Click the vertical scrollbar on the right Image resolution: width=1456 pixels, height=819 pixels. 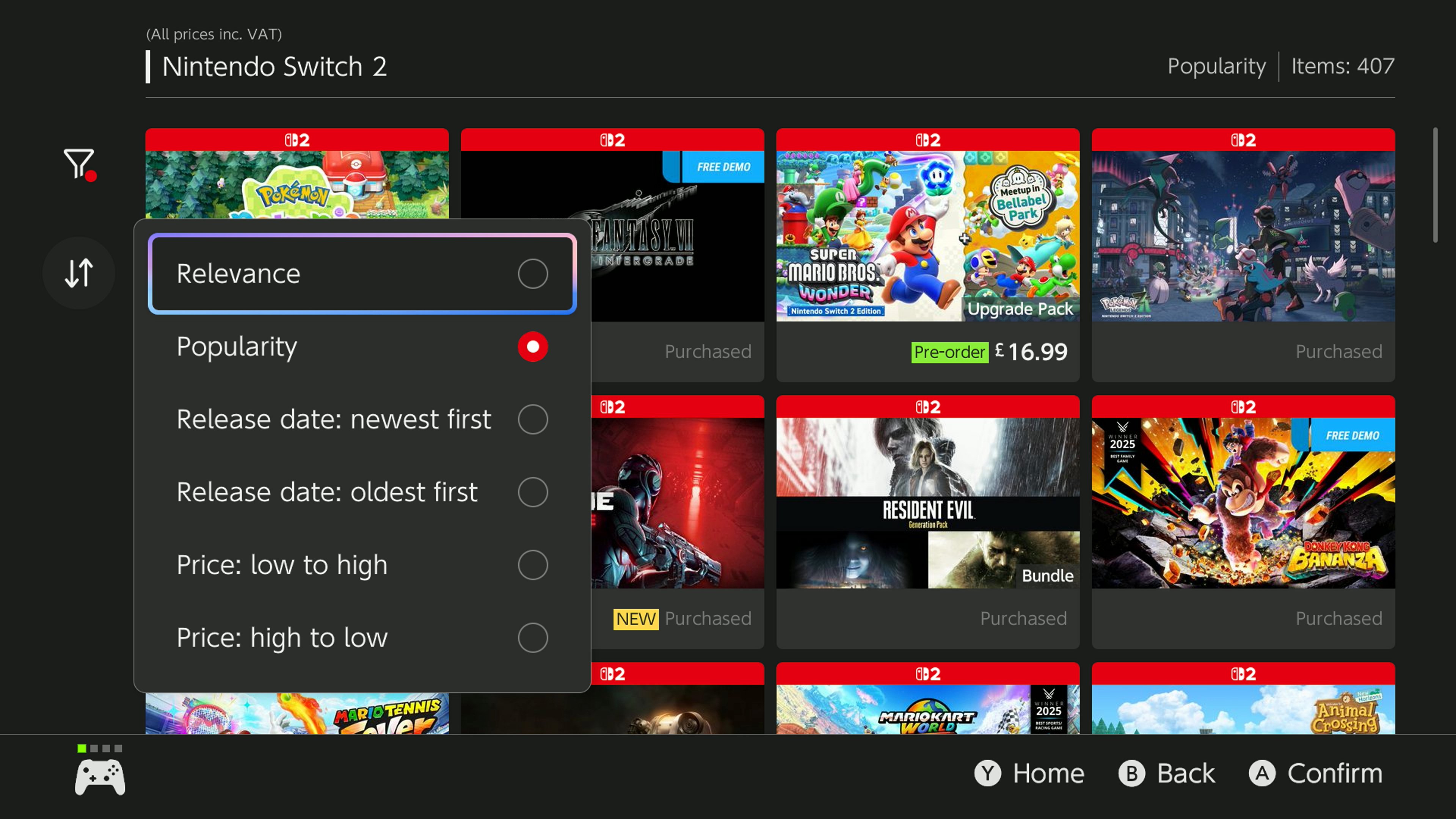(1435, 185)
